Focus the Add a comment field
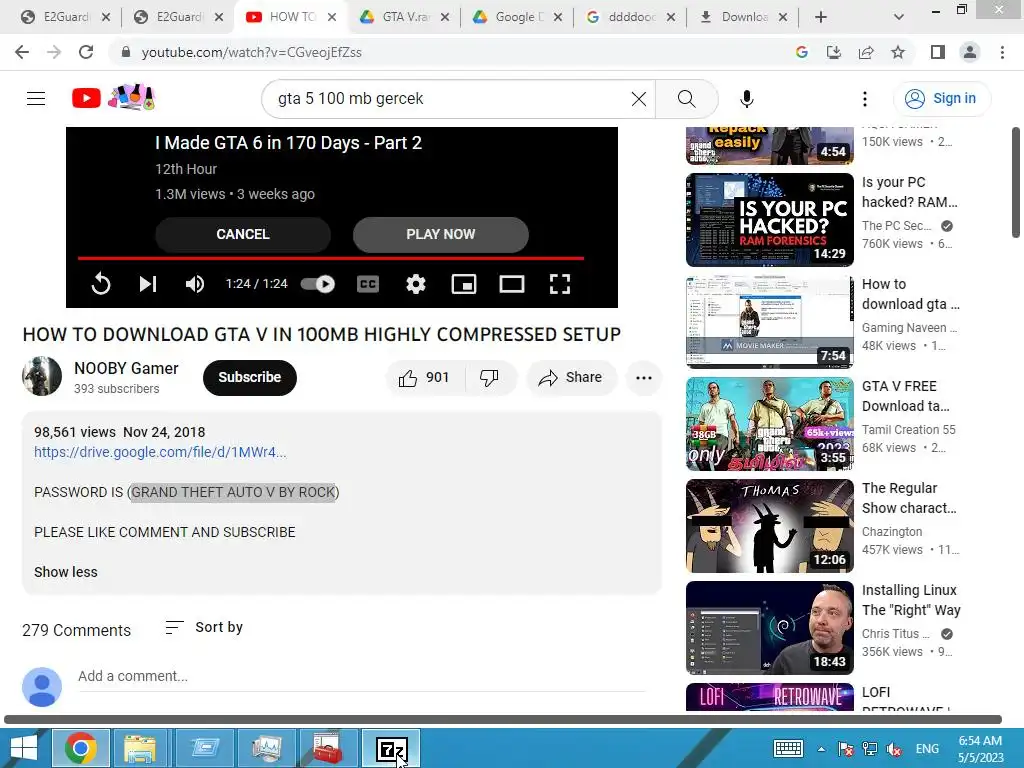The width and height of the screenshot is (1024, 768). click(x=361, y=677)
